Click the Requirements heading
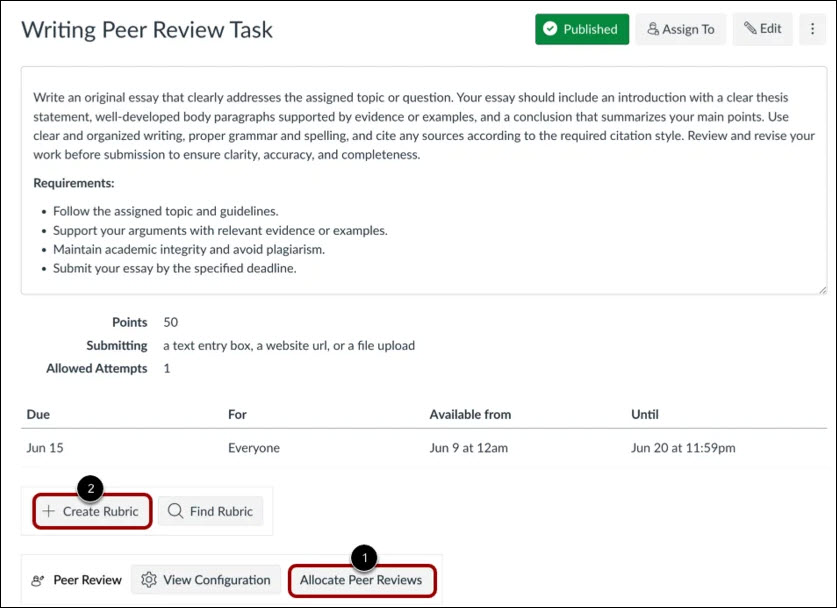Image resolution: width=837 pixels, height=608 pixels. pos(74,183)
